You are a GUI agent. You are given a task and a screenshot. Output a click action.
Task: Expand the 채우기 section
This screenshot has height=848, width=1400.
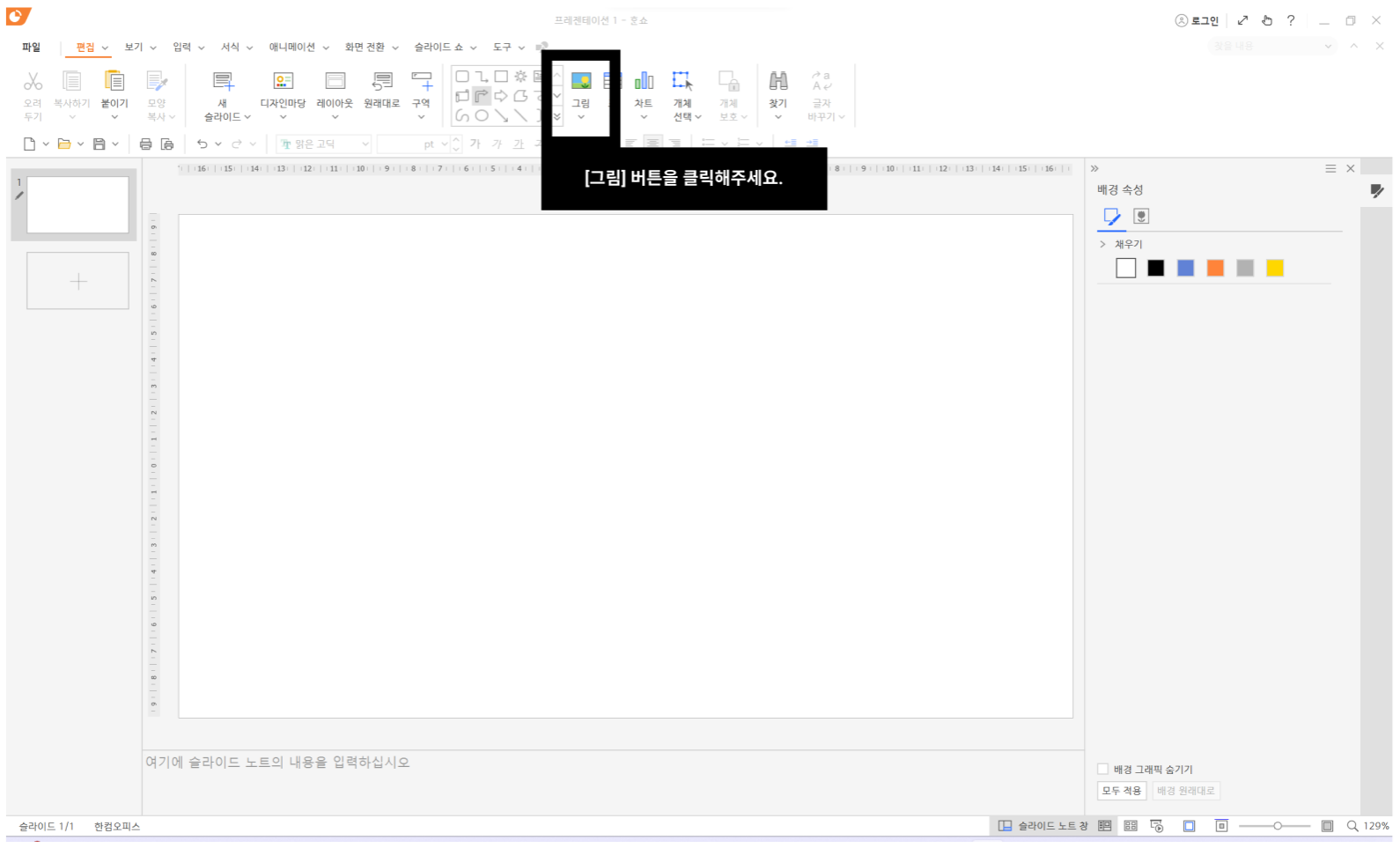tap(1102, 244)
